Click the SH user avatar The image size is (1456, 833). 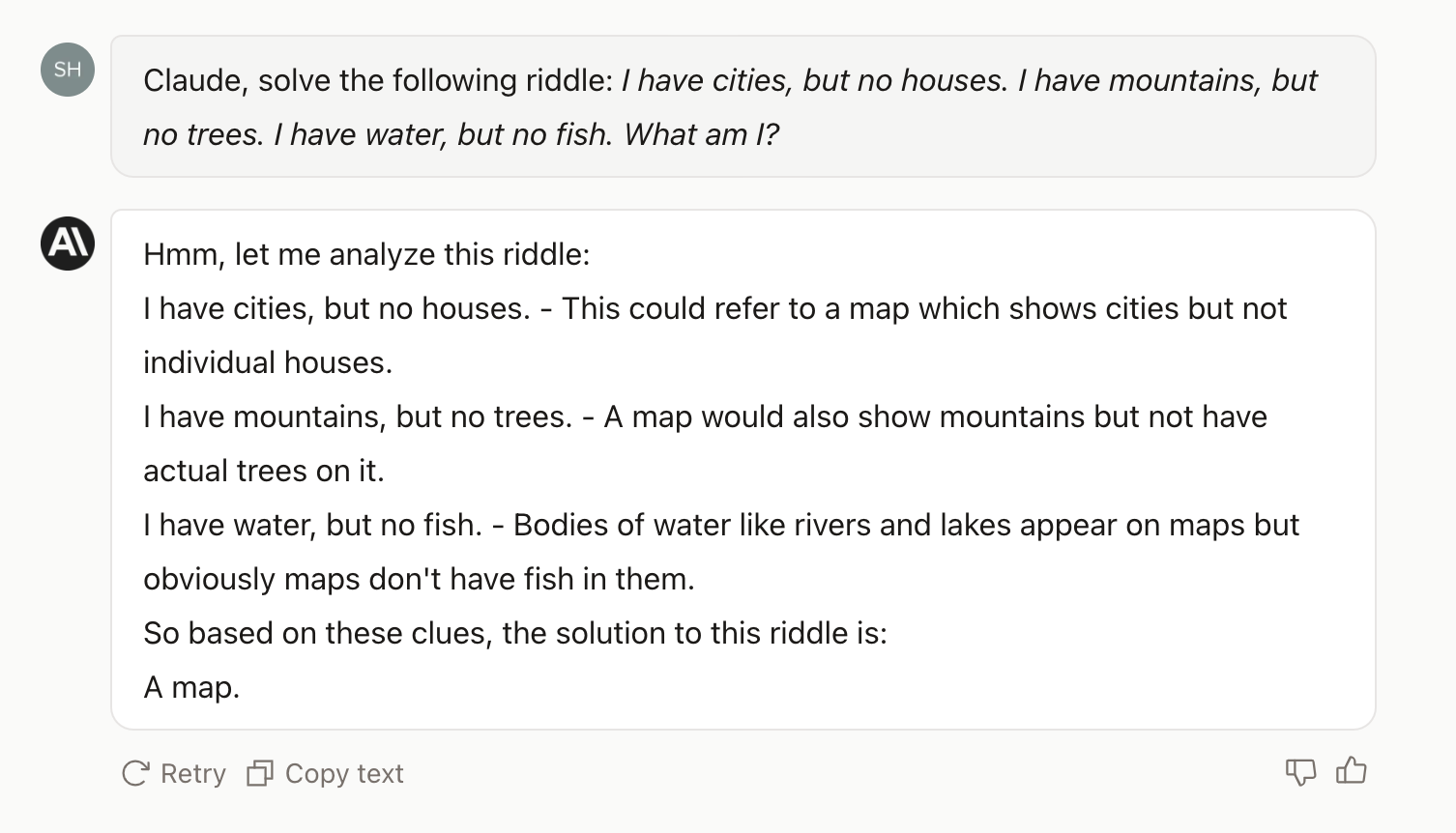click(68, 70)
